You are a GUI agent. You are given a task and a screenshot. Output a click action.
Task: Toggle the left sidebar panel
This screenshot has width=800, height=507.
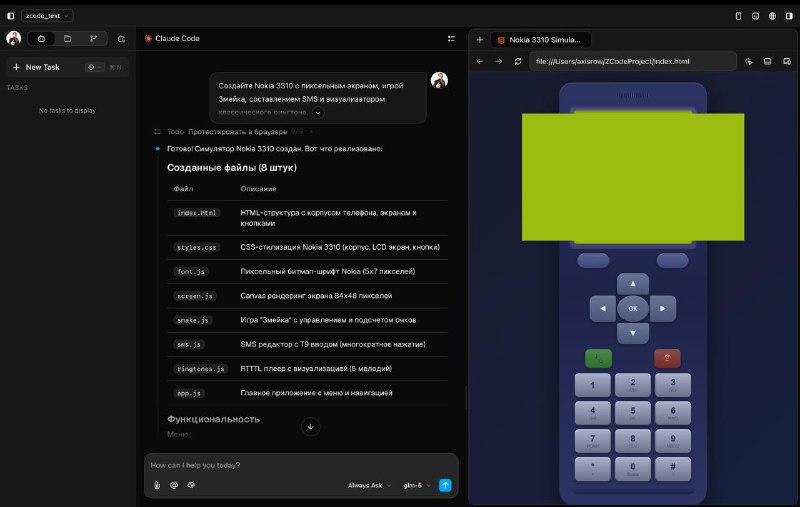[11, 16]
